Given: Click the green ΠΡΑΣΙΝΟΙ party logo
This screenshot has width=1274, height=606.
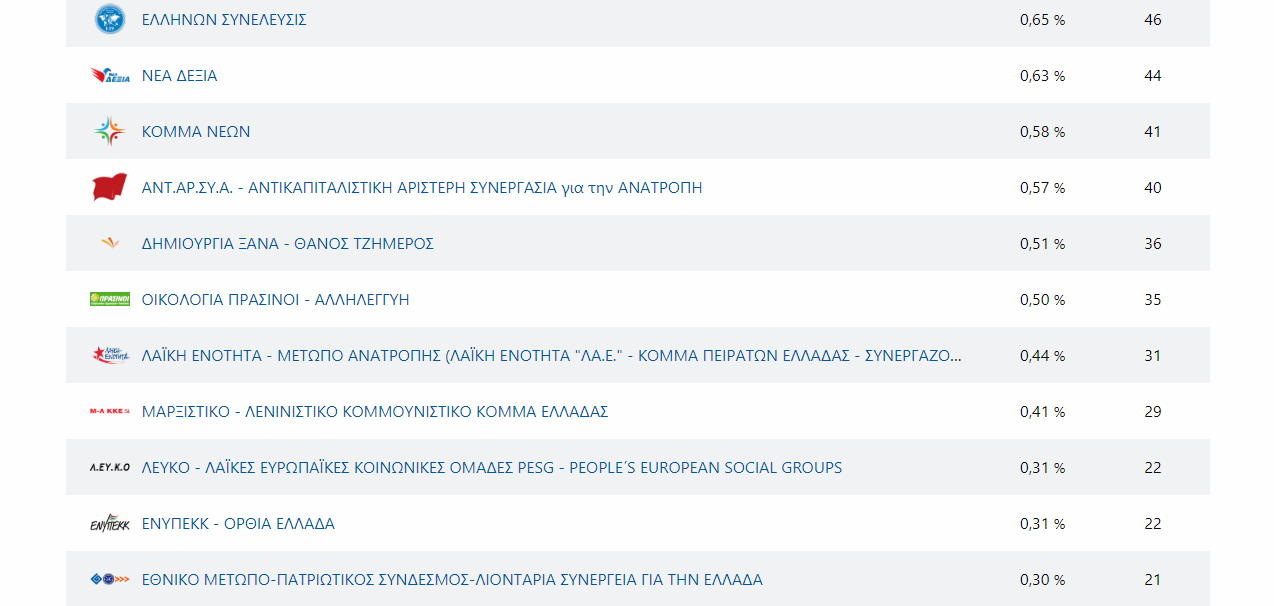Looking at the screenshot, I should tap(109, 299).
